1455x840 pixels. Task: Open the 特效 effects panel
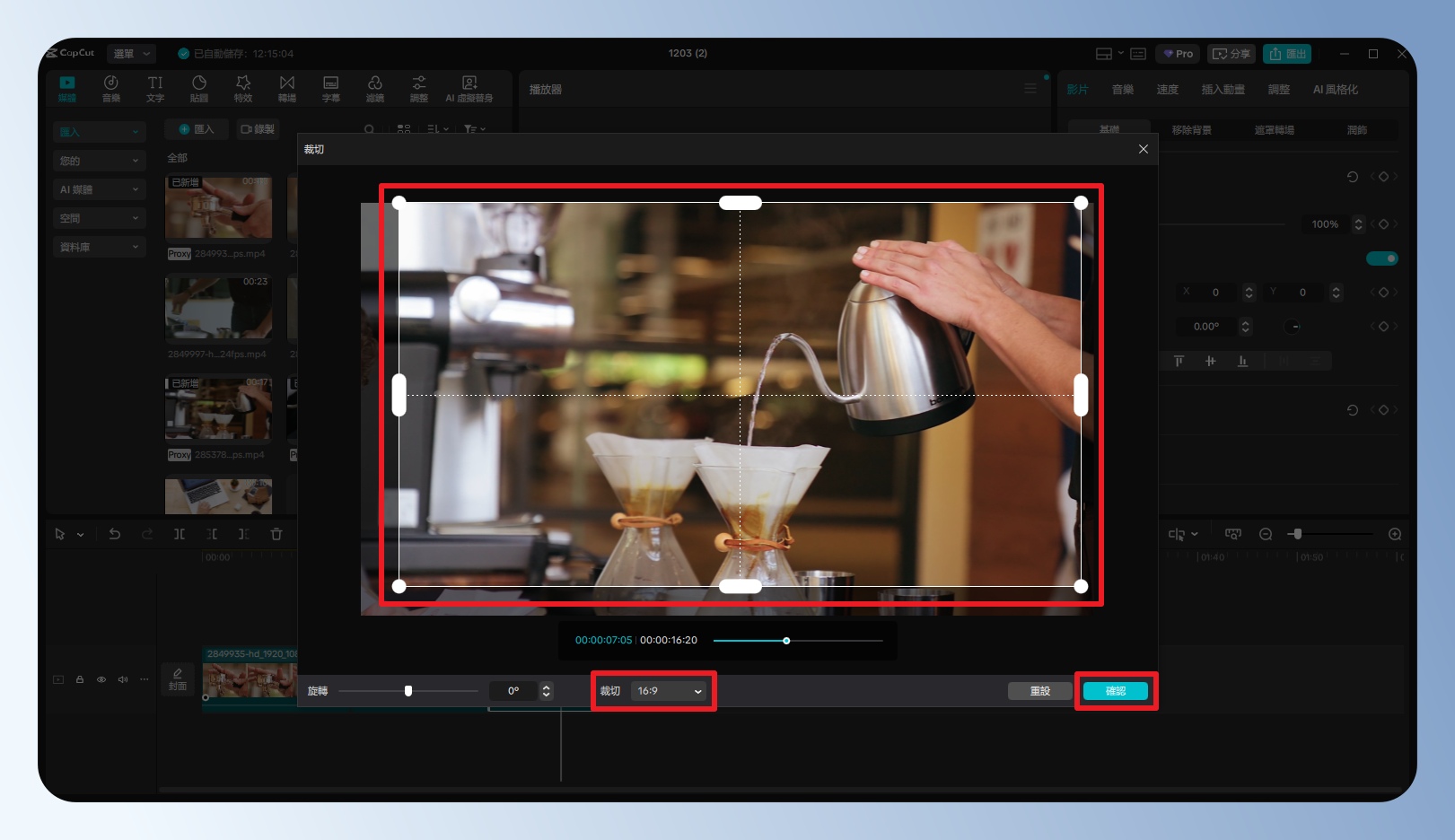242,88
